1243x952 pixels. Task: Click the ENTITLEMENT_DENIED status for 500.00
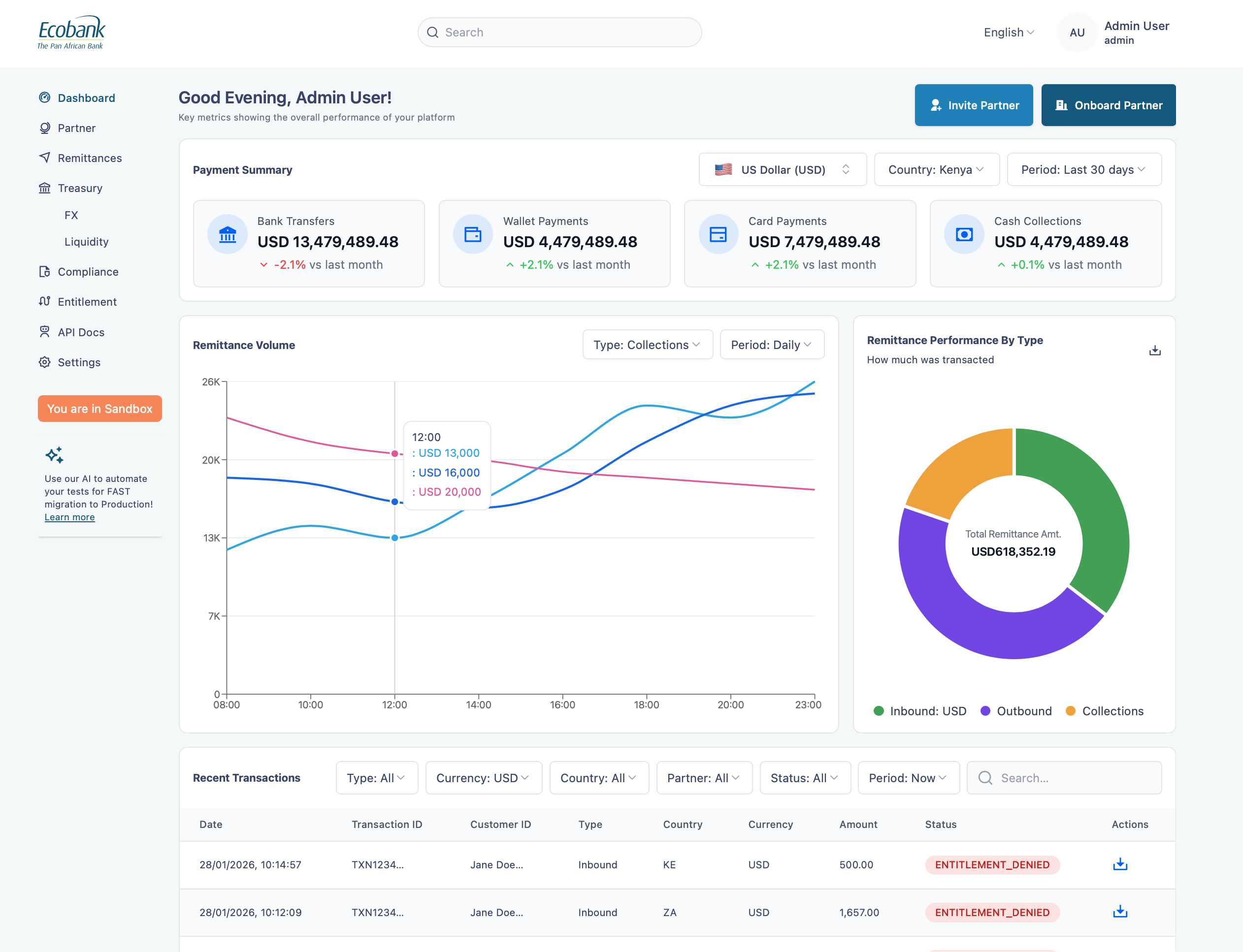[x=992, y=865]
